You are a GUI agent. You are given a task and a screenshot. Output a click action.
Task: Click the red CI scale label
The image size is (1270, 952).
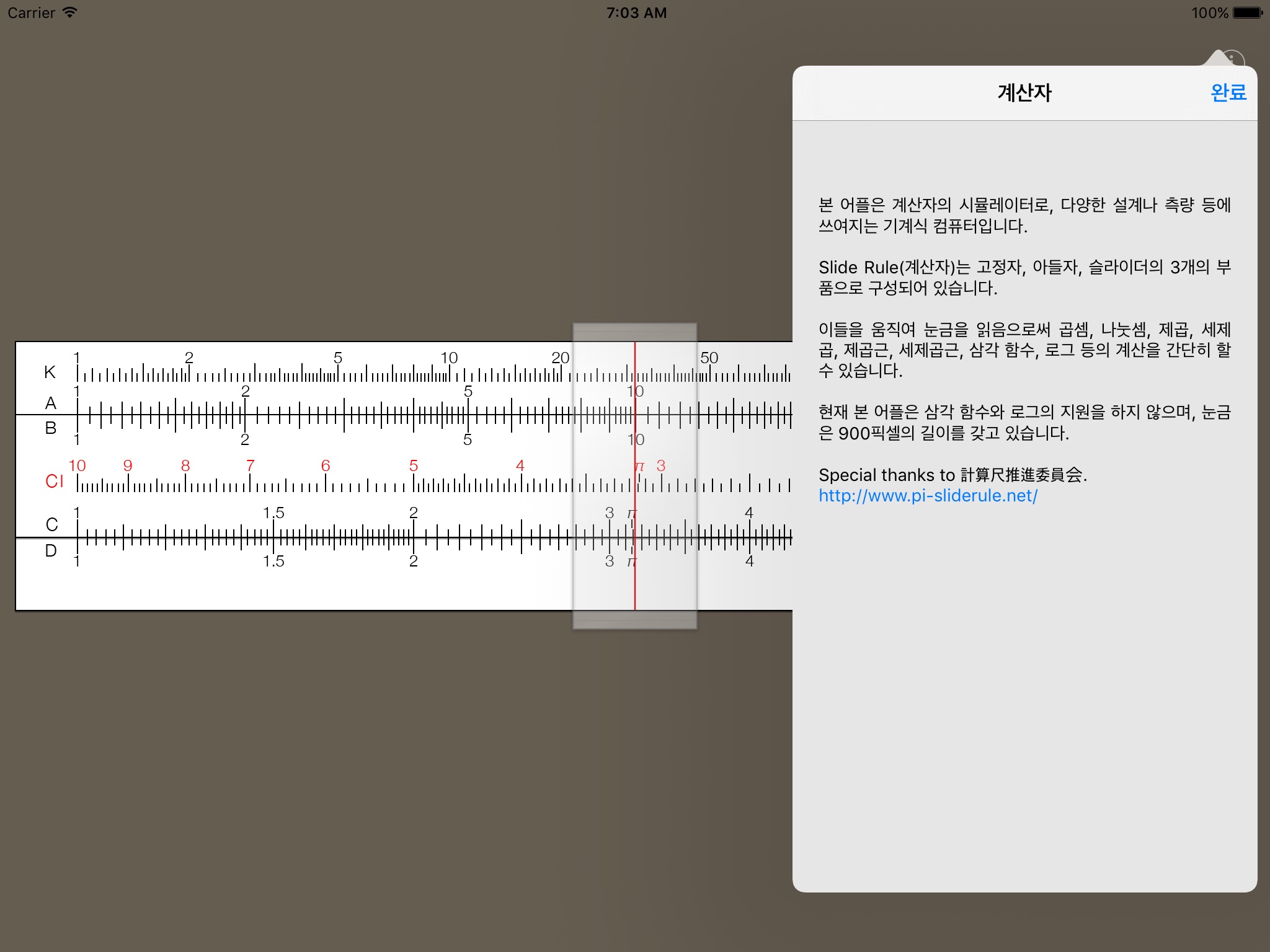pos(55,482)
